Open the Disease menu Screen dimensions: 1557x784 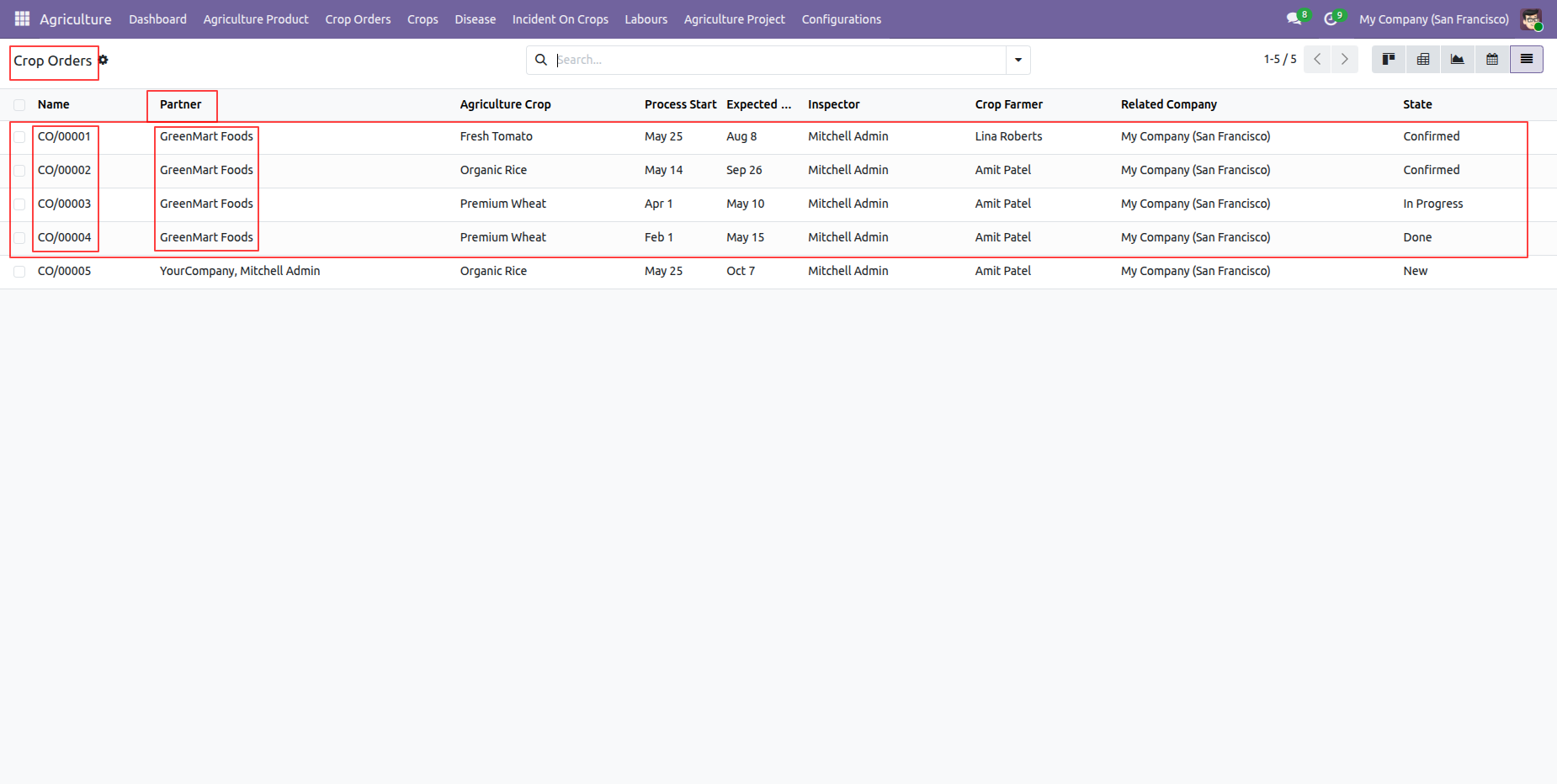(476, 19)
